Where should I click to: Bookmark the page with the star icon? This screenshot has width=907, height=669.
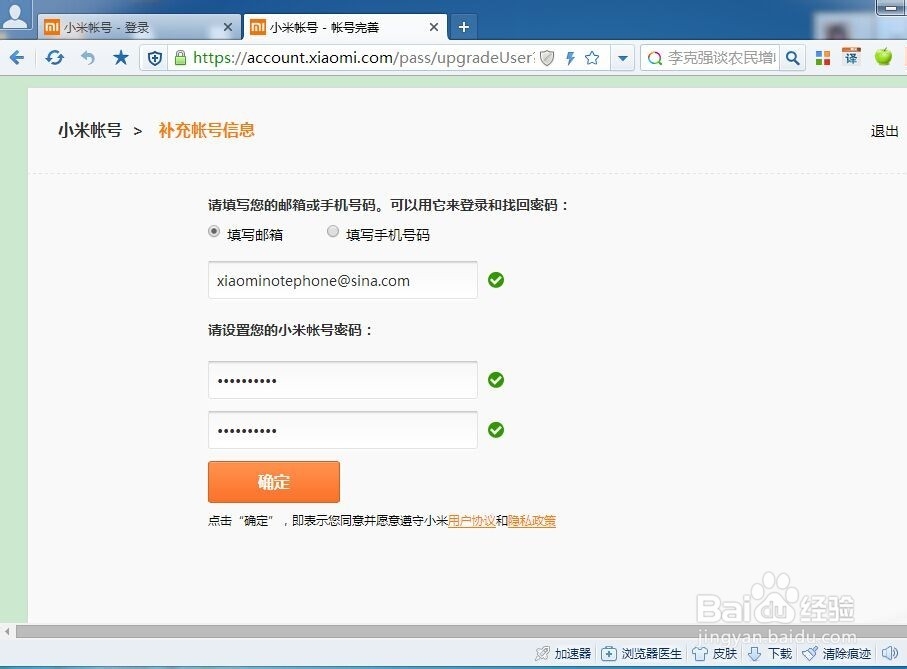pyautogui.click(x=592, y=57)
